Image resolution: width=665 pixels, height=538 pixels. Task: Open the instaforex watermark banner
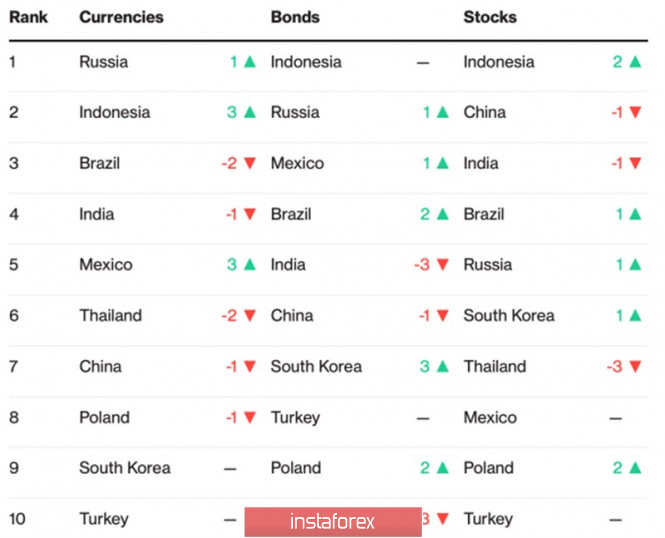point(333,521)
